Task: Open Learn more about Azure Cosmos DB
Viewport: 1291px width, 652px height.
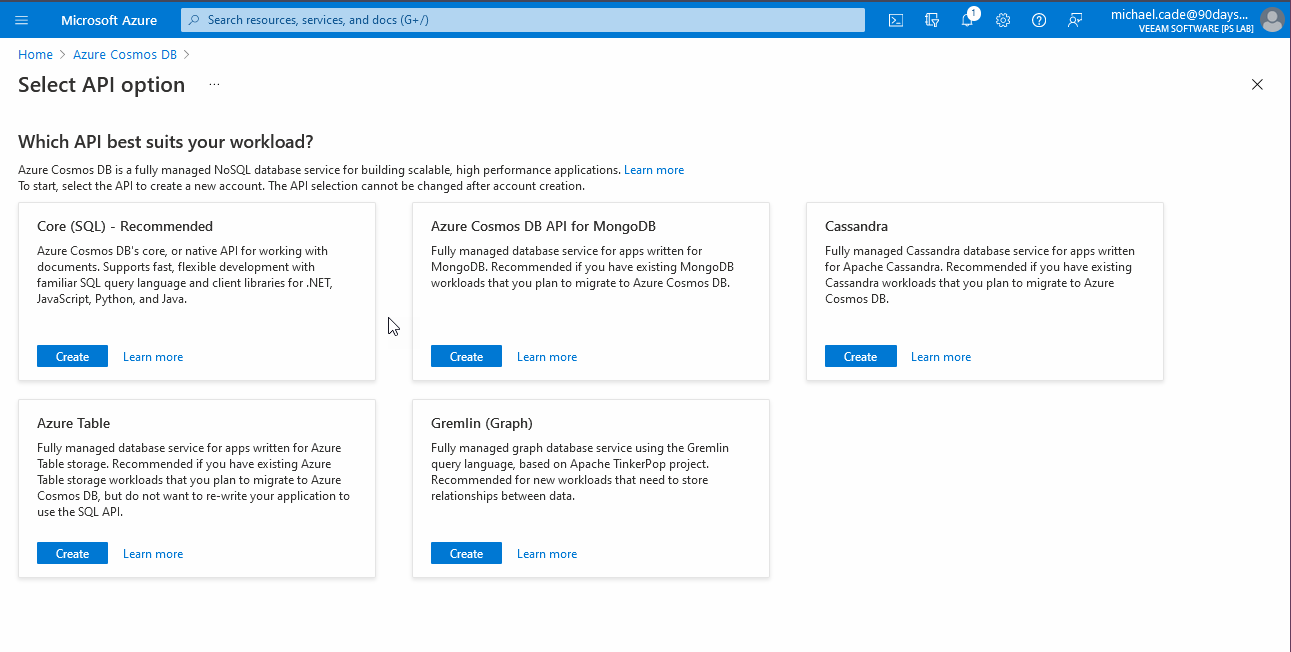Action: [654, 169]
